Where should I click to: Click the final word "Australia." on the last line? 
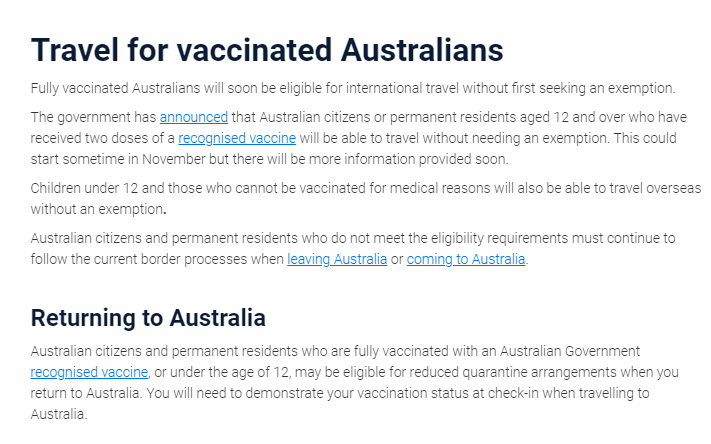59,414
